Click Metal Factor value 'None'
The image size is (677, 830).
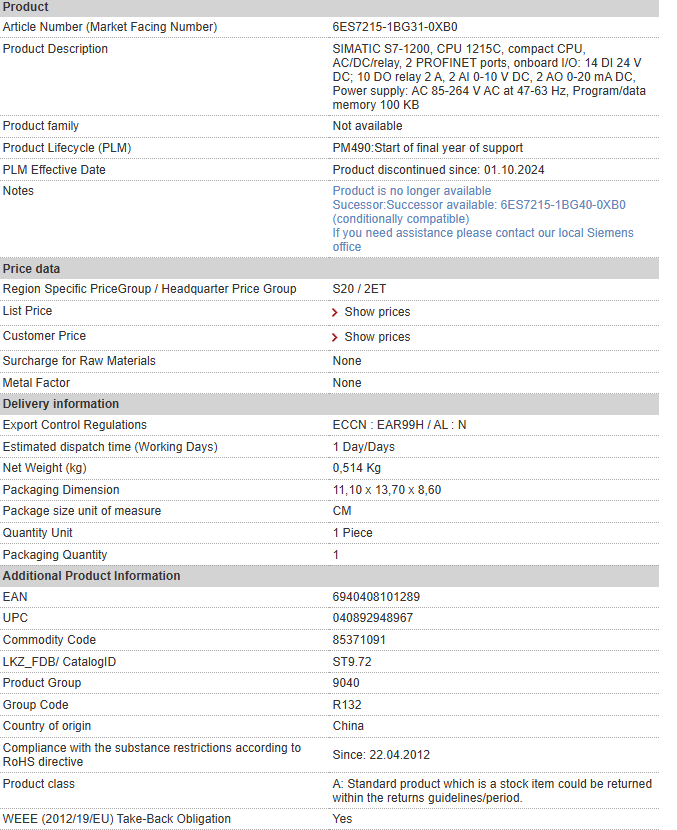pyautogui.click(x=347, y=383)
